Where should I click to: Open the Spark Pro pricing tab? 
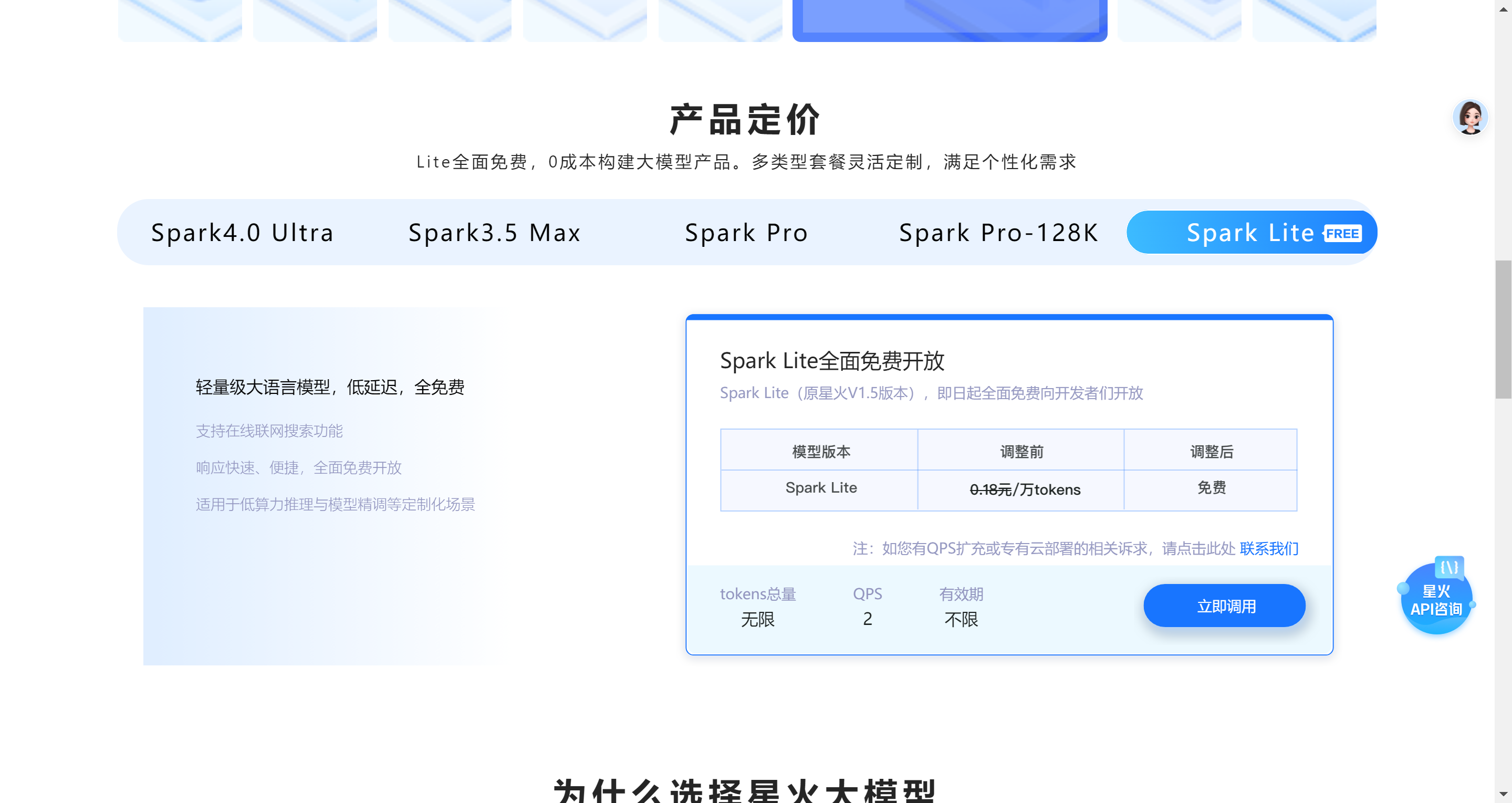tap(747, 233)
